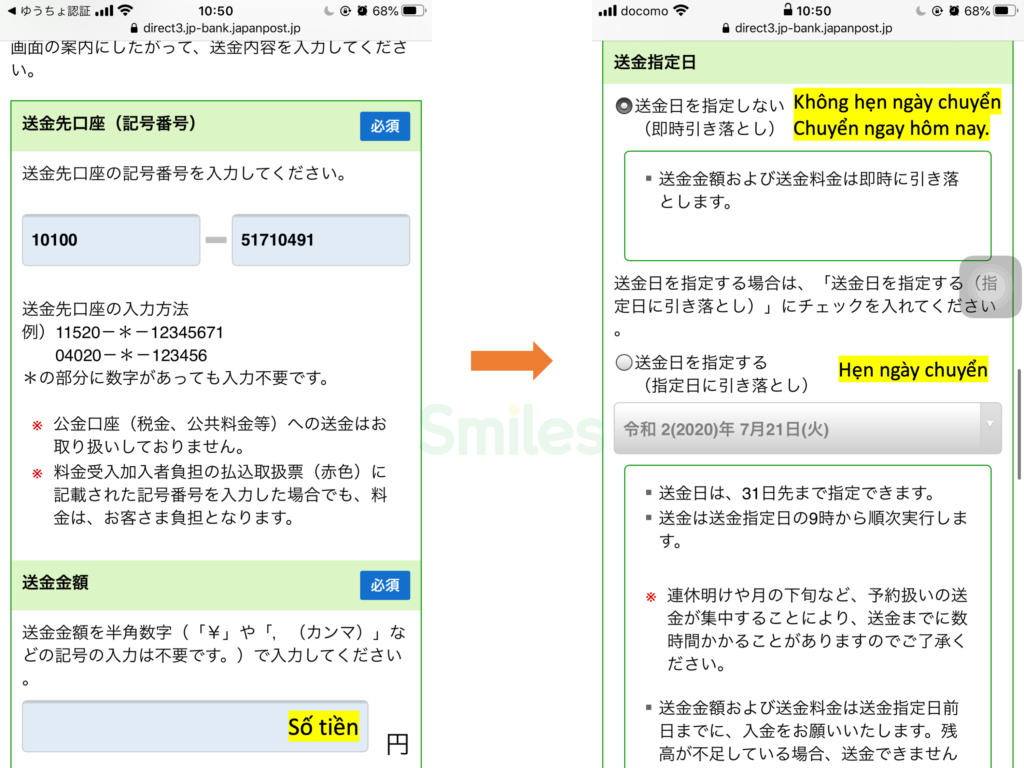Tap the gray AssistiveTouch floating button
The height and width of the screenshot is (768, 1024).
click(x=990, y=286)
